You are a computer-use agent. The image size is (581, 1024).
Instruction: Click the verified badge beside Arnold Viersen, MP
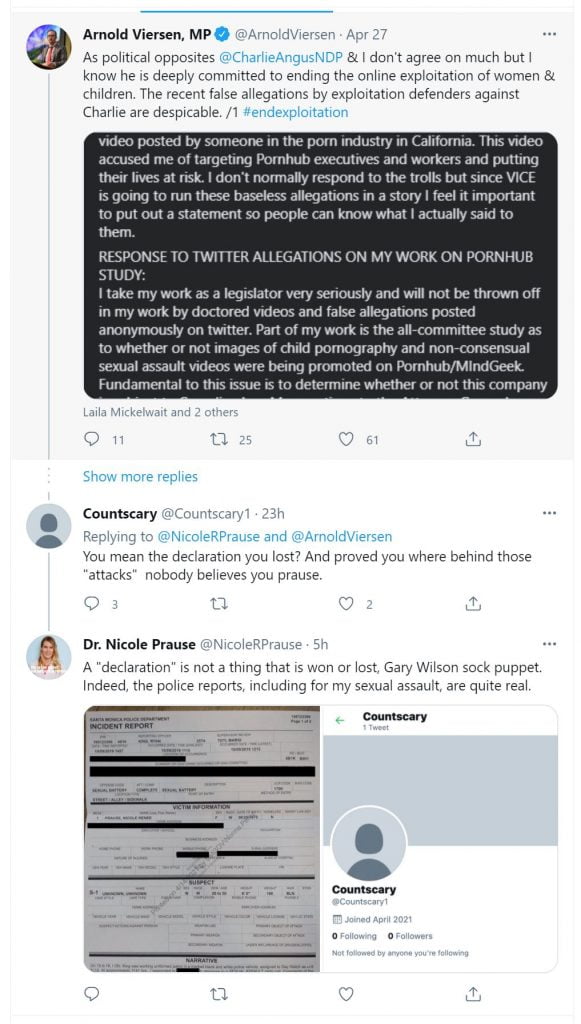[221, 34]
